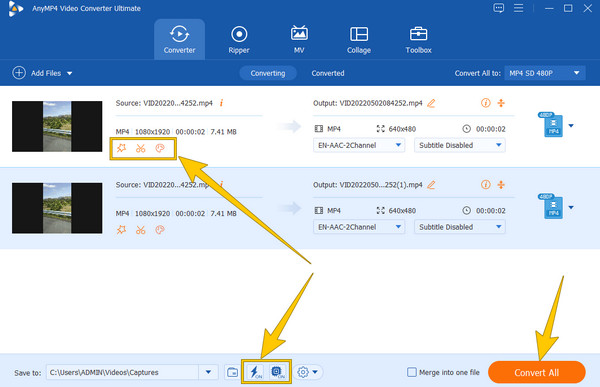The image size is (600, 387).
Task: Click the edit (star wand) icon for first video
Action: click(122, 148)
